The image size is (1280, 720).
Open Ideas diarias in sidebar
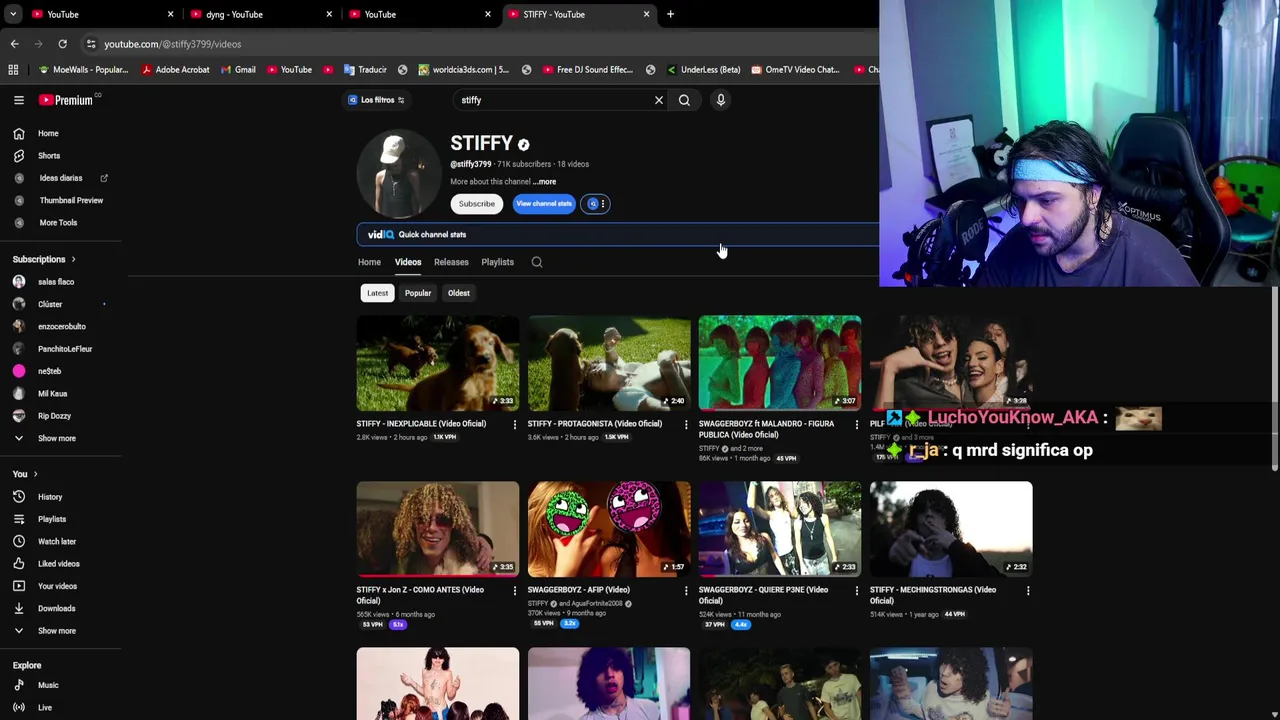click(60, 178)
